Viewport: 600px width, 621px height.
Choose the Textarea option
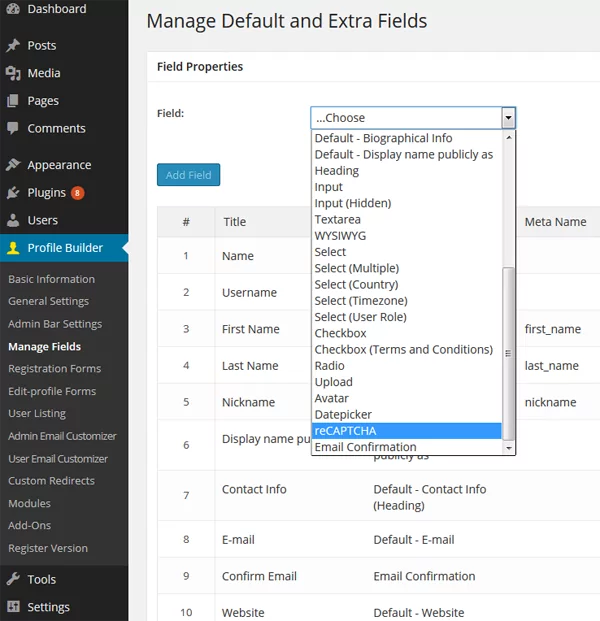click(x=407, y=219)
